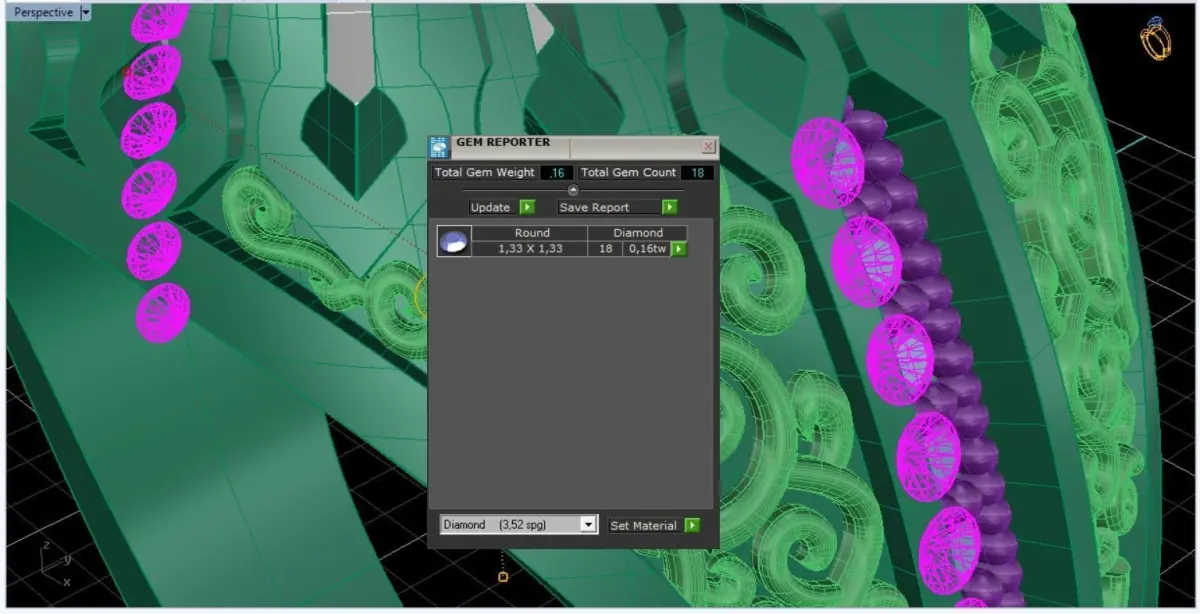Click the '0,16tw' weight cell
Viewport: 1200px width, 614px height.
pos(647,249)
